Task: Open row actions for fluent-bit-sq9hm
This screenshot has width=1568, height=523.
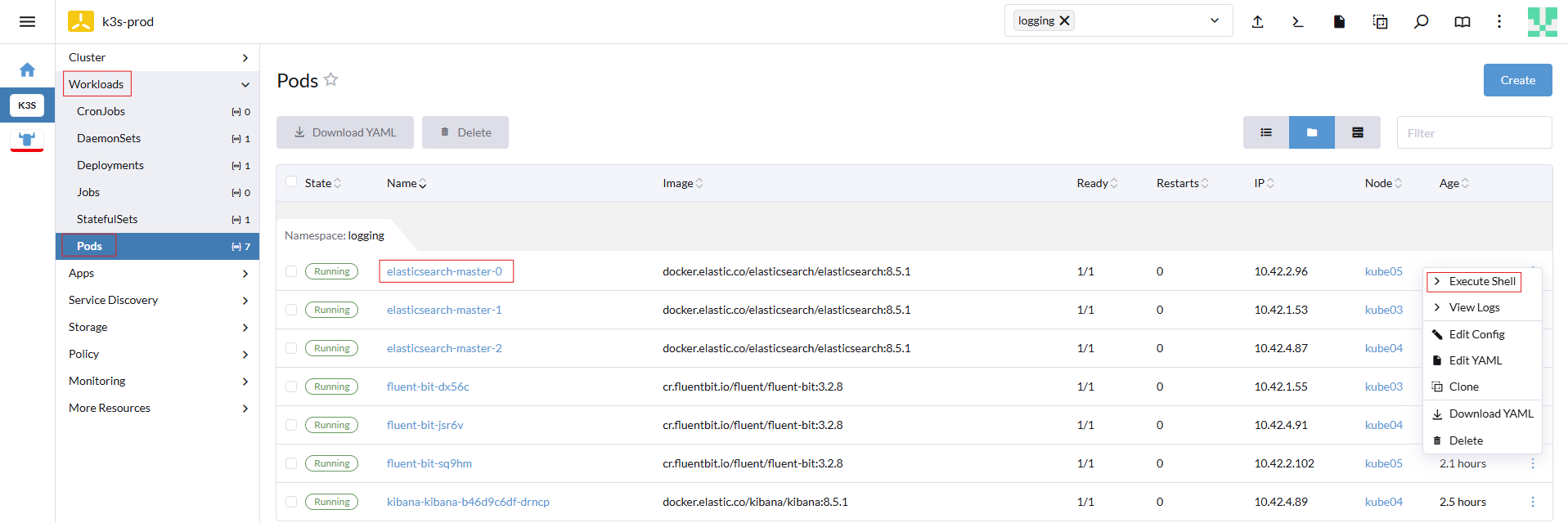Action: (1533, 463)
